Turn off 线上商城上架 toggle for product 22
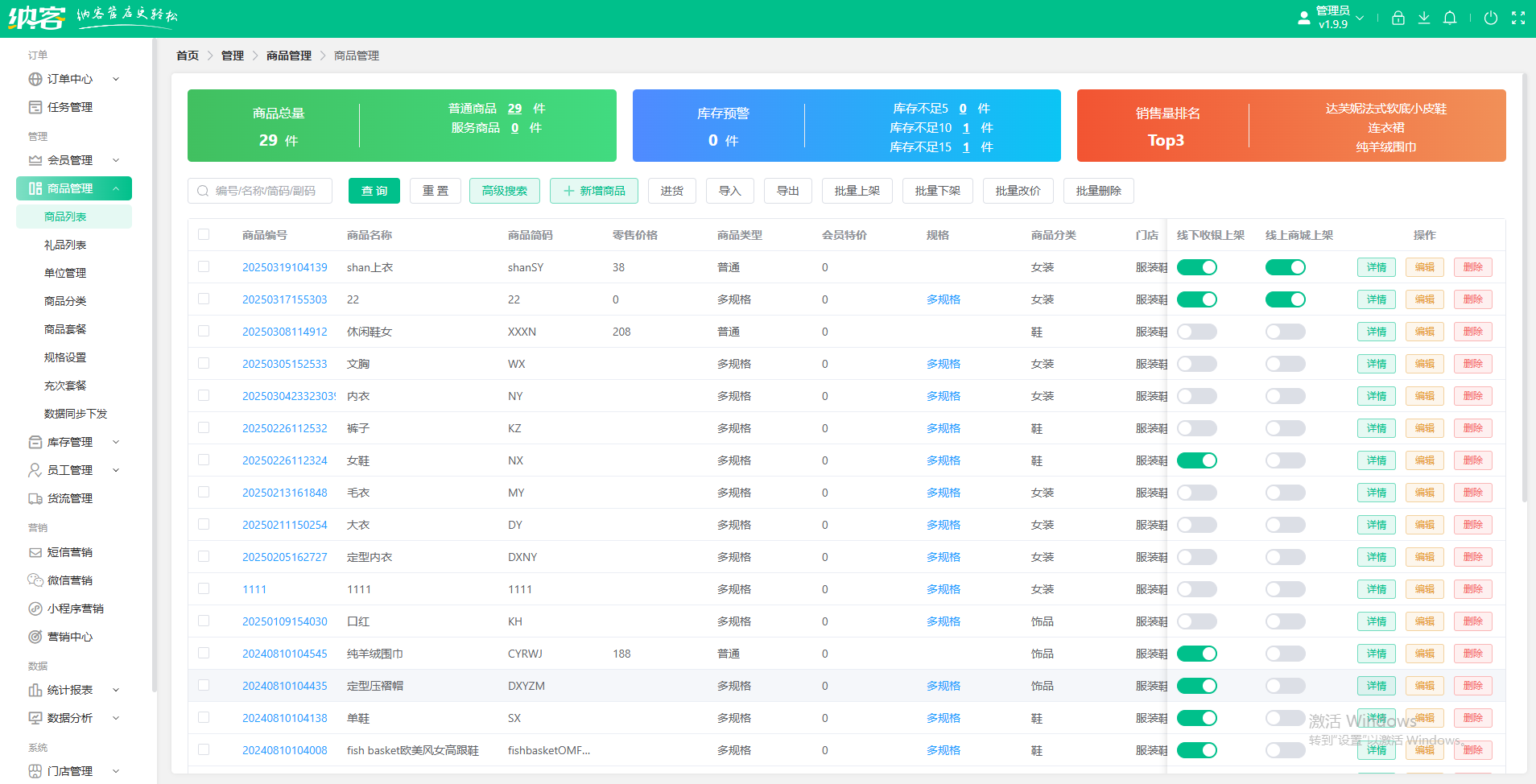This screenshot has width=1536, height=784. pyautogui.click(x=1286, y=299)
